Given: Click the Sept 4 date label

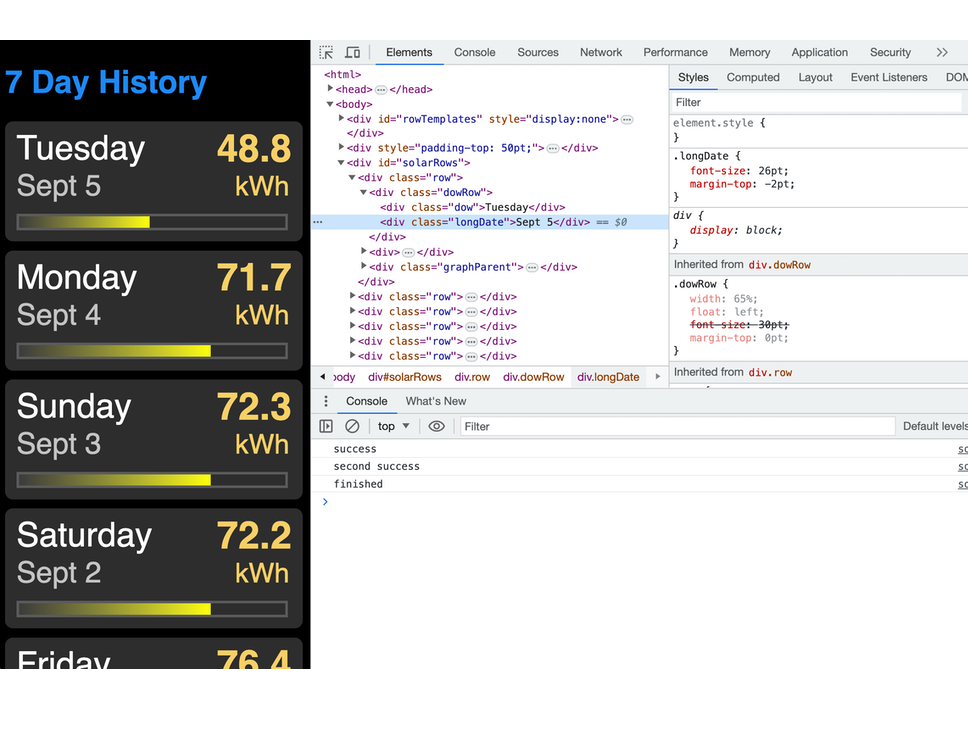Looking at the screenshot, I should click(x=59, y=315).
